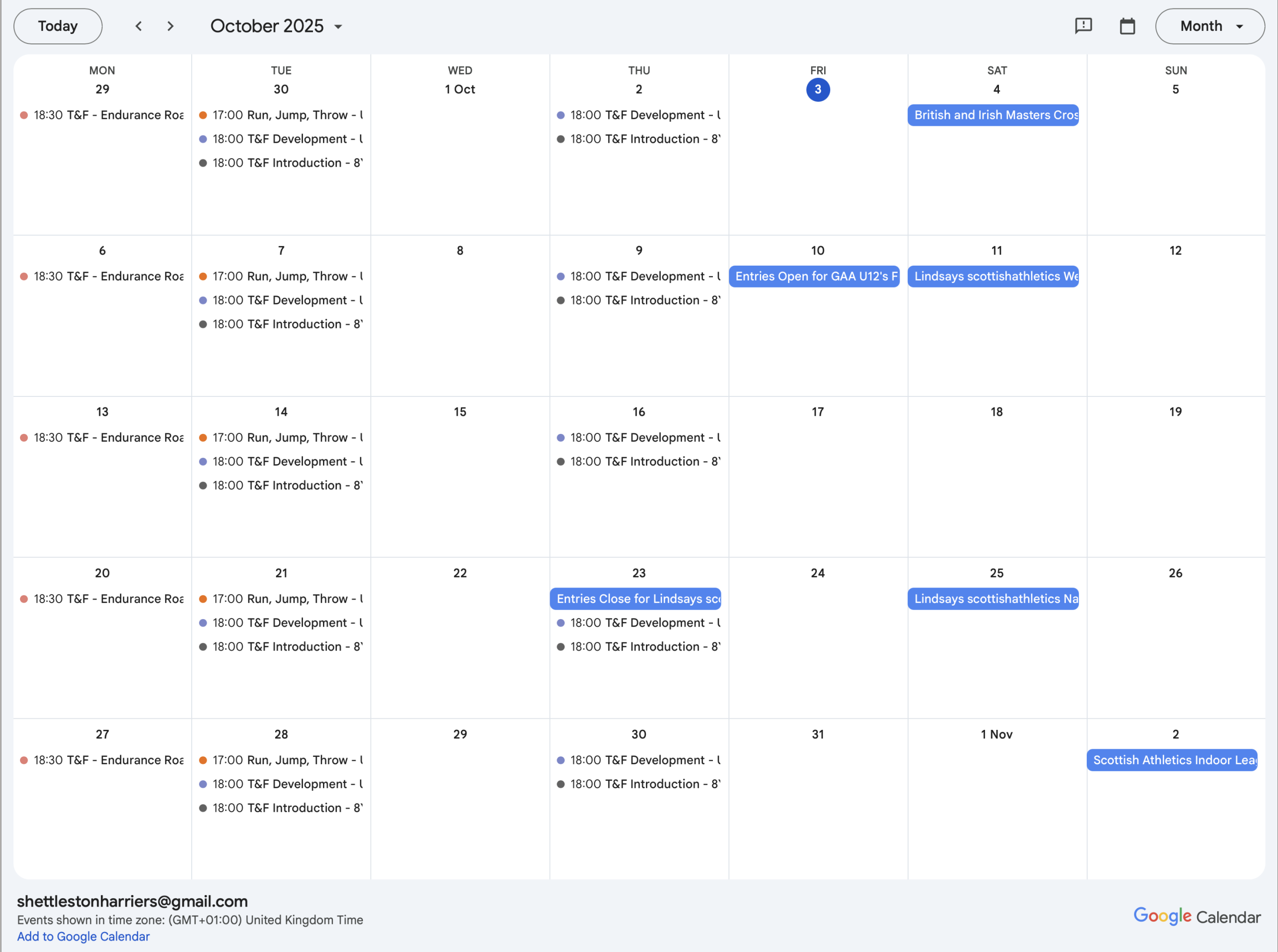Select the Entries Close for Lindsays event
Viewport: 1278px width, 952px height.
coord(635,599)
